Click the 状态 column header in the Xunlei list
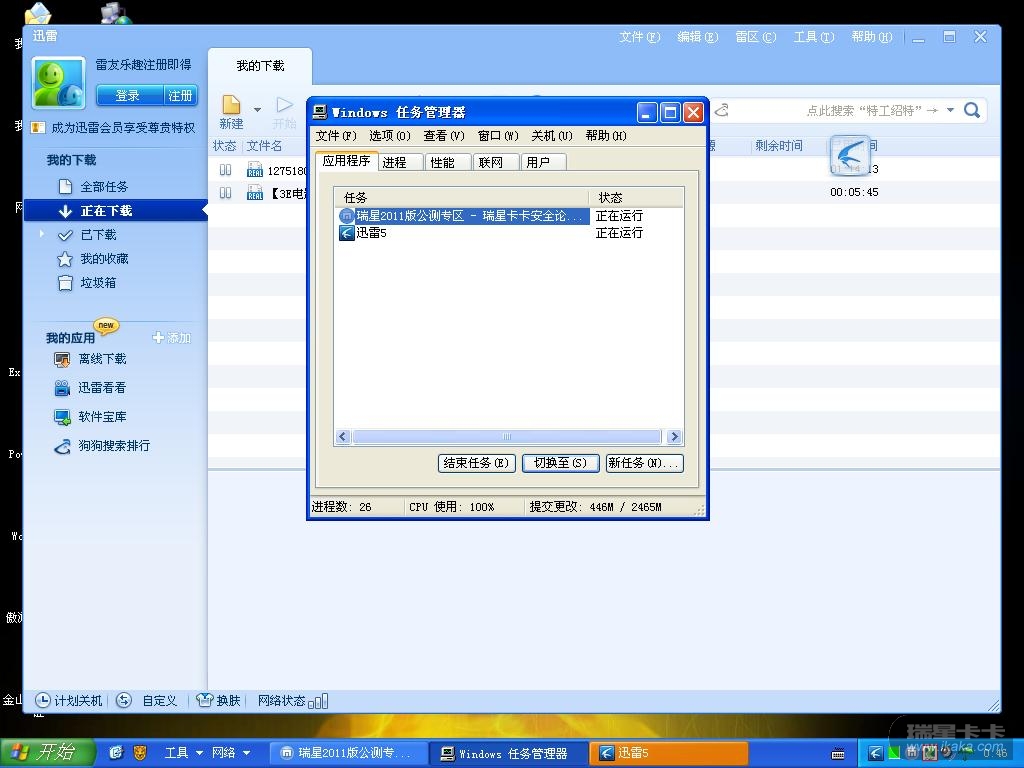This screenshot has width=1024, height=768. pyautogui.click(x=225, y=146)
